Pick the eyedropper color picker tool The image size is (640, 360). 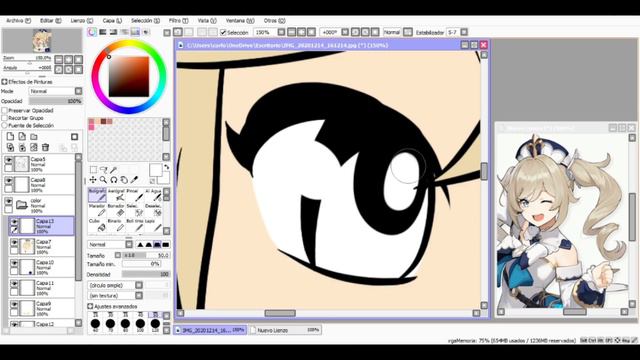click(134, 180)
